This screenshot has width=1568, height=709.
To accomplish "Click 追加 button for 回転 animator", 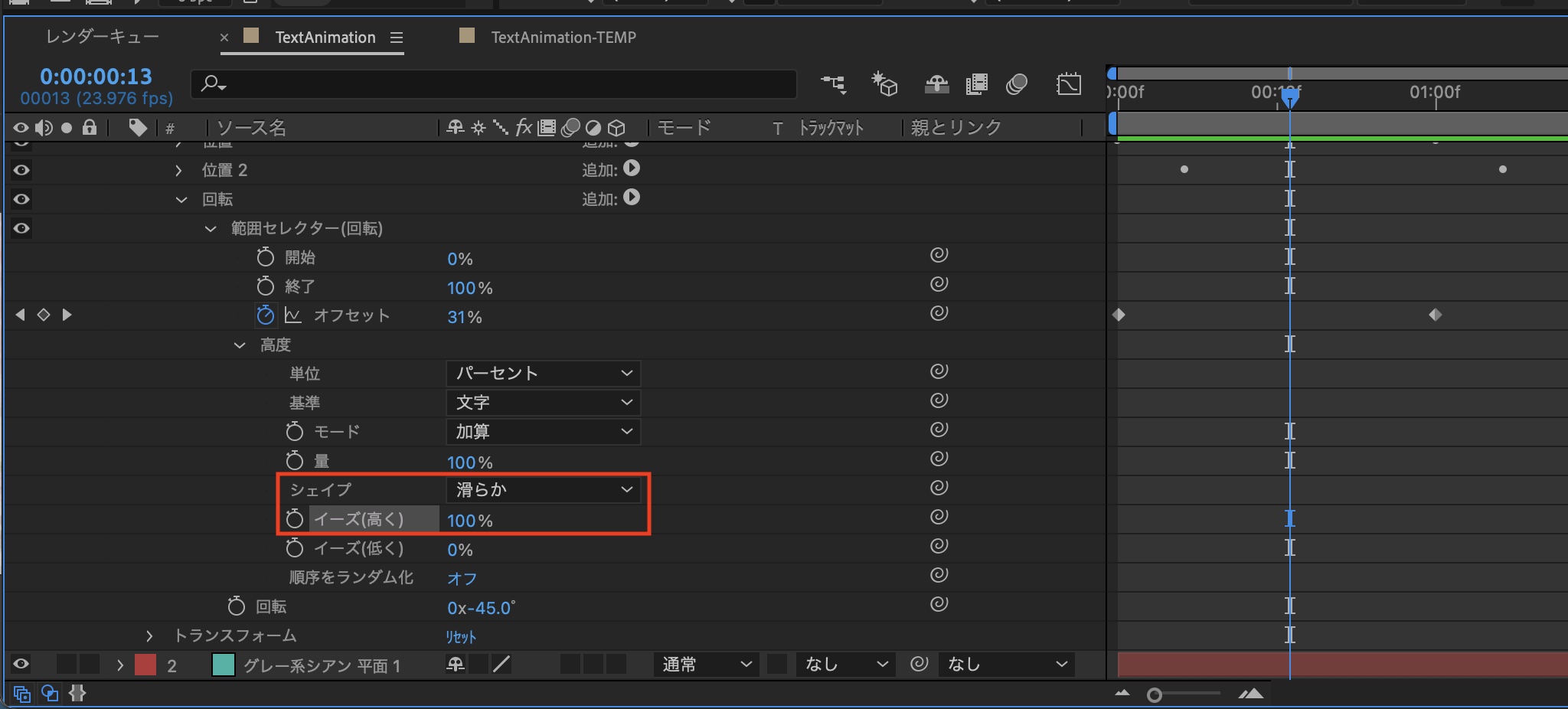I will tap(632, 198).
